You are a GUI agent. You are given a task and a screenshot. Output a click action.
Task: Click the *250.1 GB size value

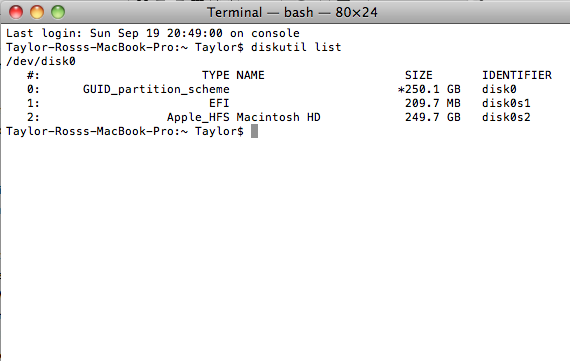tap(429, 89)
